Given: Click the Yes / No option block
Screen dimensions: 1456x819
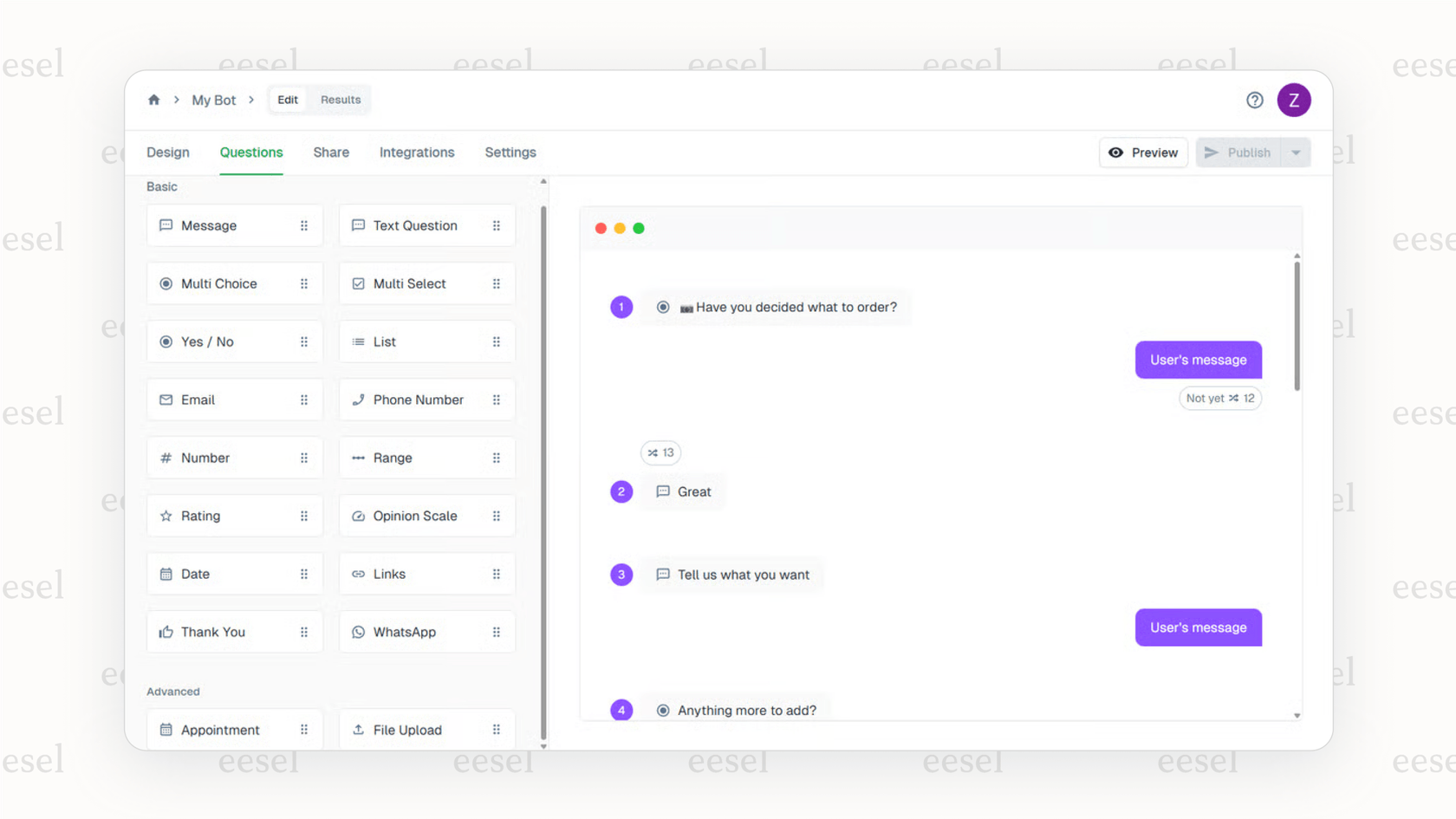Looking at the screenshot, I should [x=234, y=341].
